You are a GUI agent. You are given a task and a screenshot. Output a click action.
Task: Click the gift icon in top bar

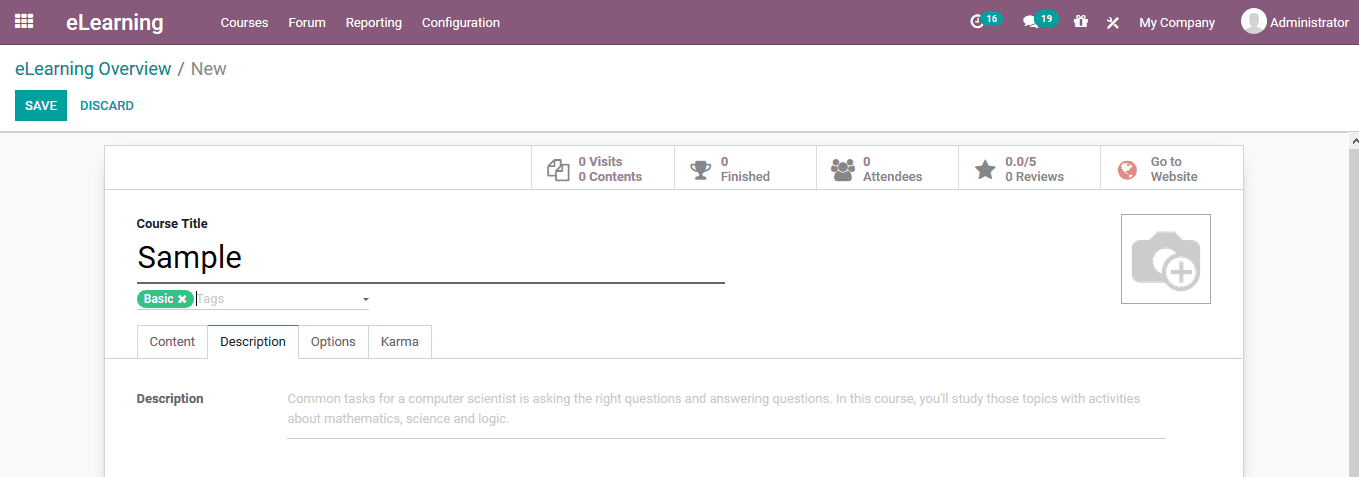coord(1081,22)
